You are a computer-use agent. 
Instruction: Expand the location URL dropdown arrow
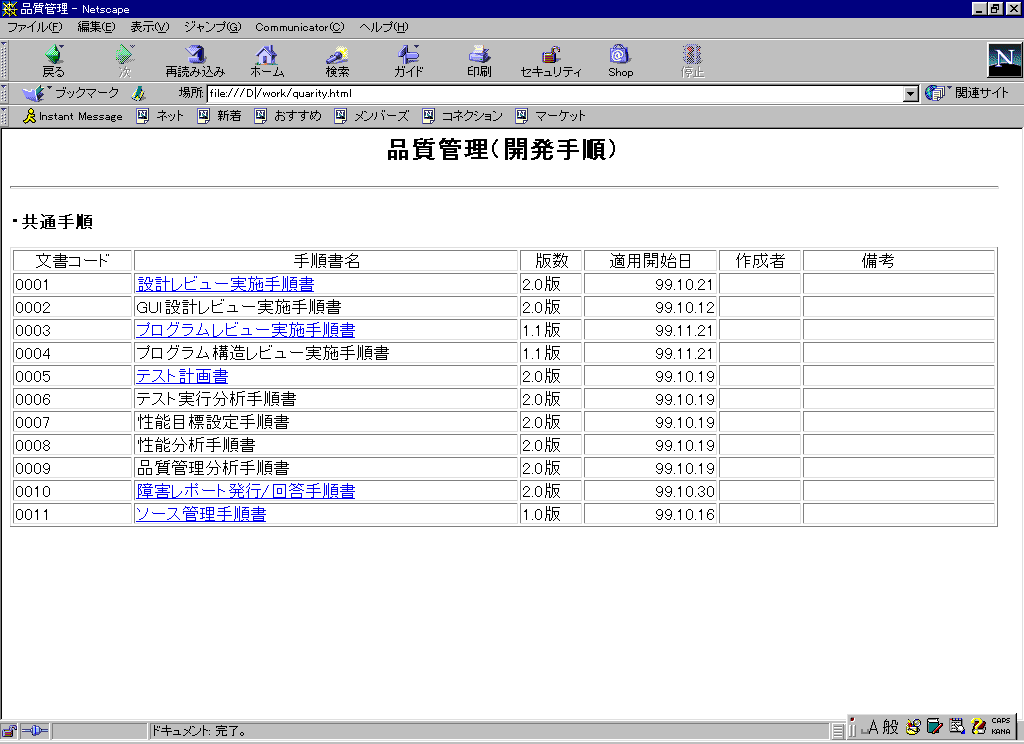pyautogui.click(x=910, y=93)
